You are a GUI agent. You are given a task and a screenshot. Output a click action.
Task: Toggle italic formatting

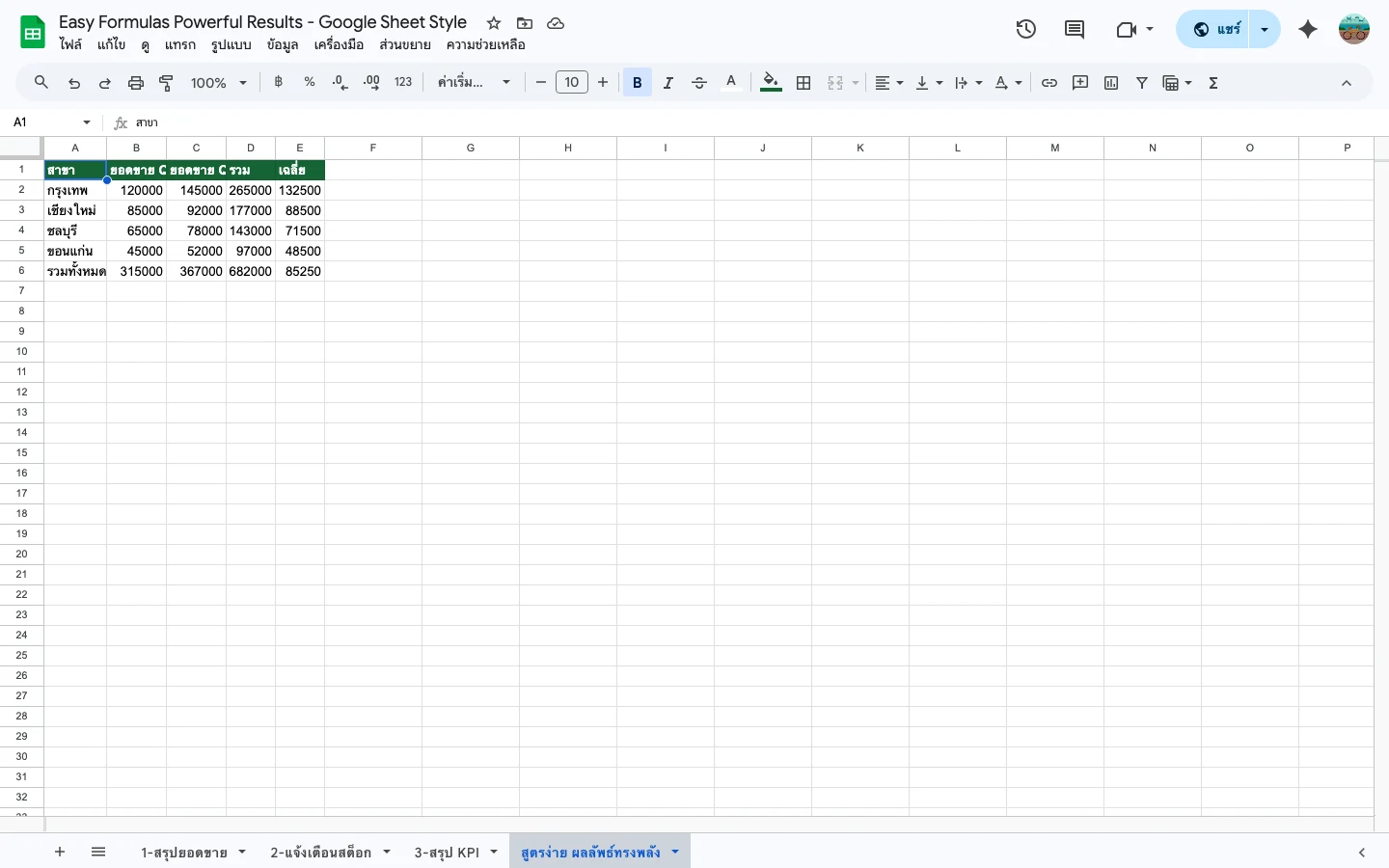(x=667, y=82)
